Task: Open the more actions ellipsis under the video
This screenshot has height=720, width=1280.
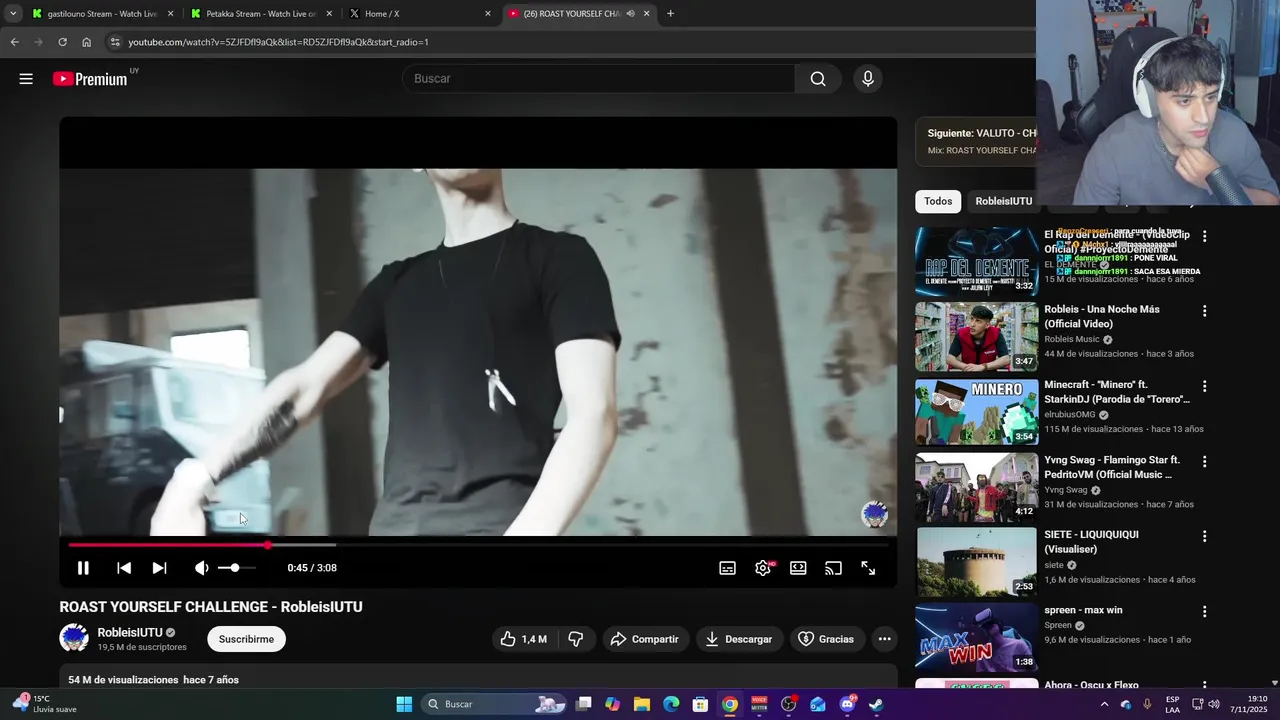Action: click(x=884, y=639)
